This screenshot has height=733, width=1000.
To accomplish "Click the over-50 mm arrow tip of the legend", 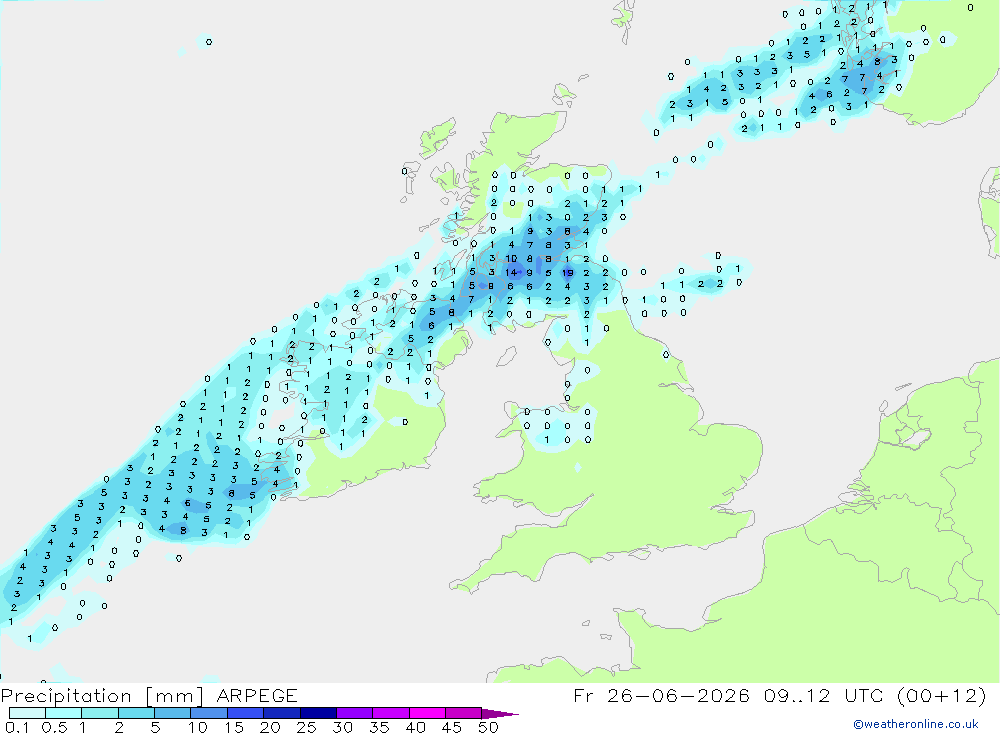I will point(499,714).
